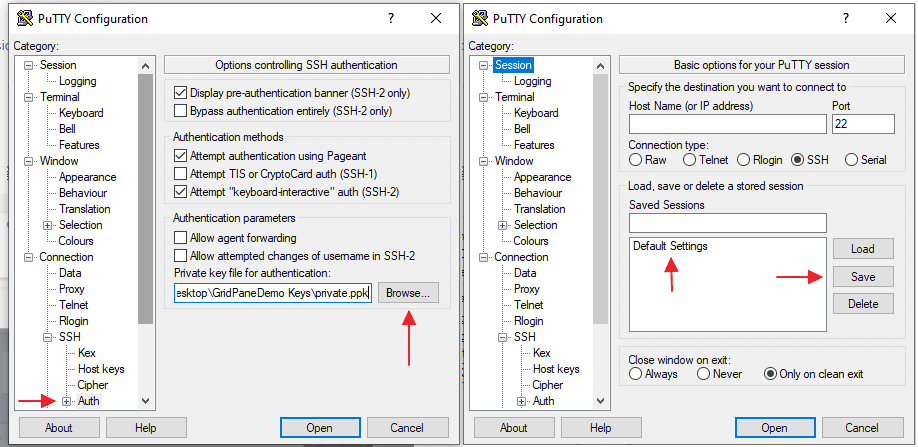
Task: Collapse Window node in left window tree
Action: pos(28,161)
